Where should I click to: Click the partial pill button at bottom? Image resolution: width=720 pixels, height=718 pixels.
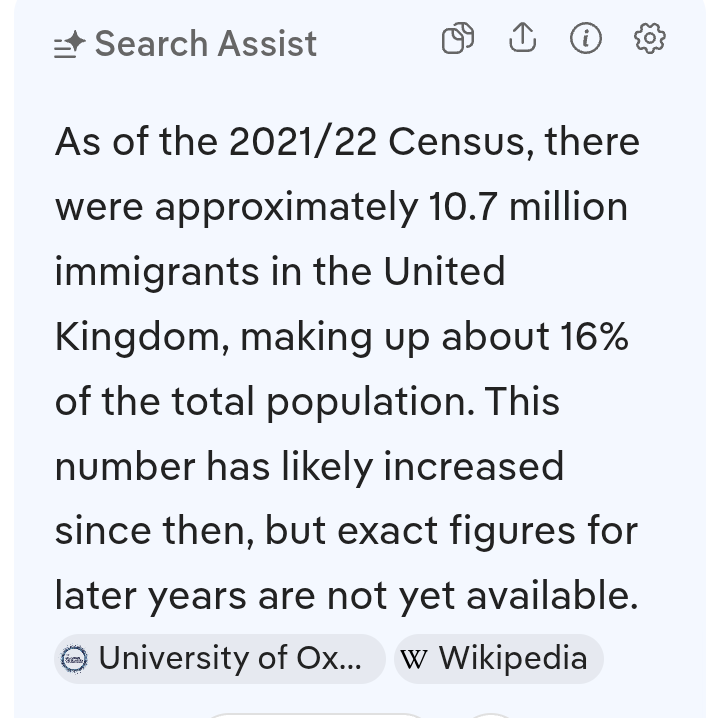point(315,714)
